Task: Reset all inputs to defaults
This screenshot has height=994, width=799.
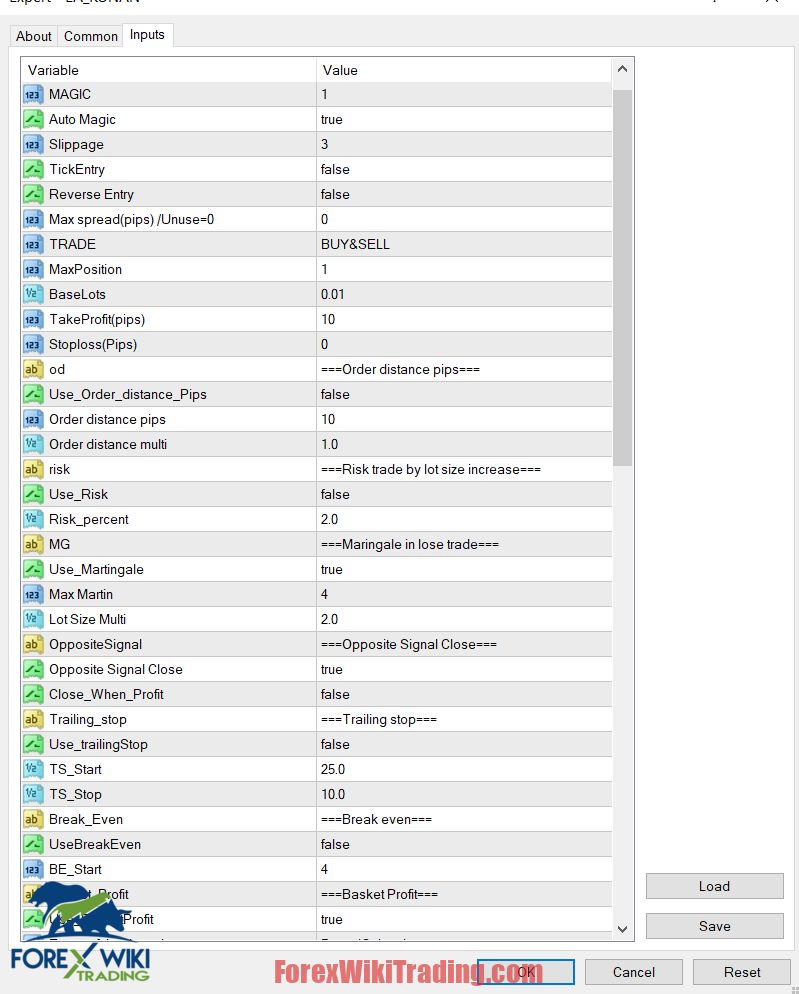Action: click(x=742, y=972)
